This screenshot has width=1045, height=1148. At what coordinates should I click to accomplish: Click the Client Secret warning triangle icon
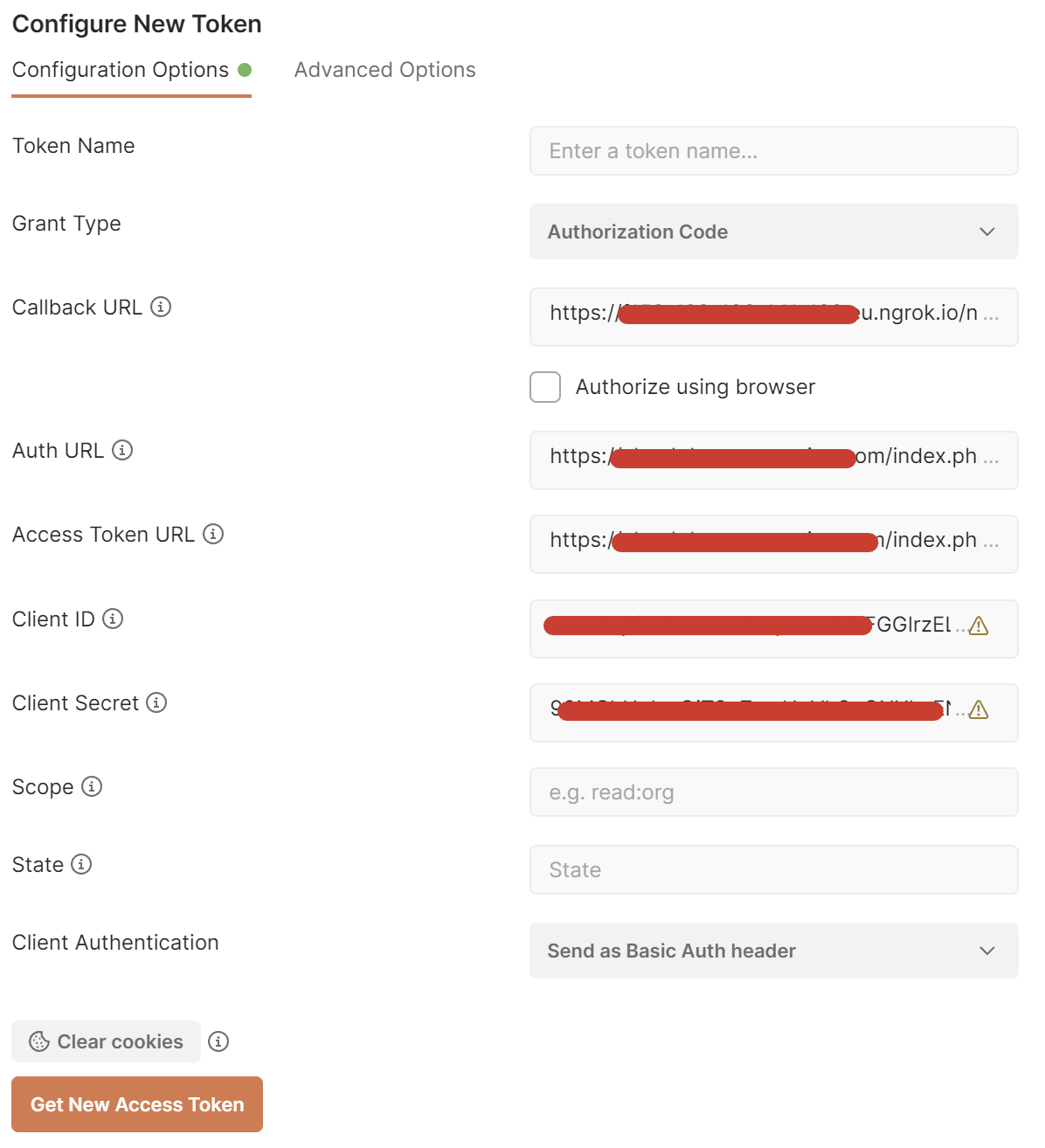(979, 709)
